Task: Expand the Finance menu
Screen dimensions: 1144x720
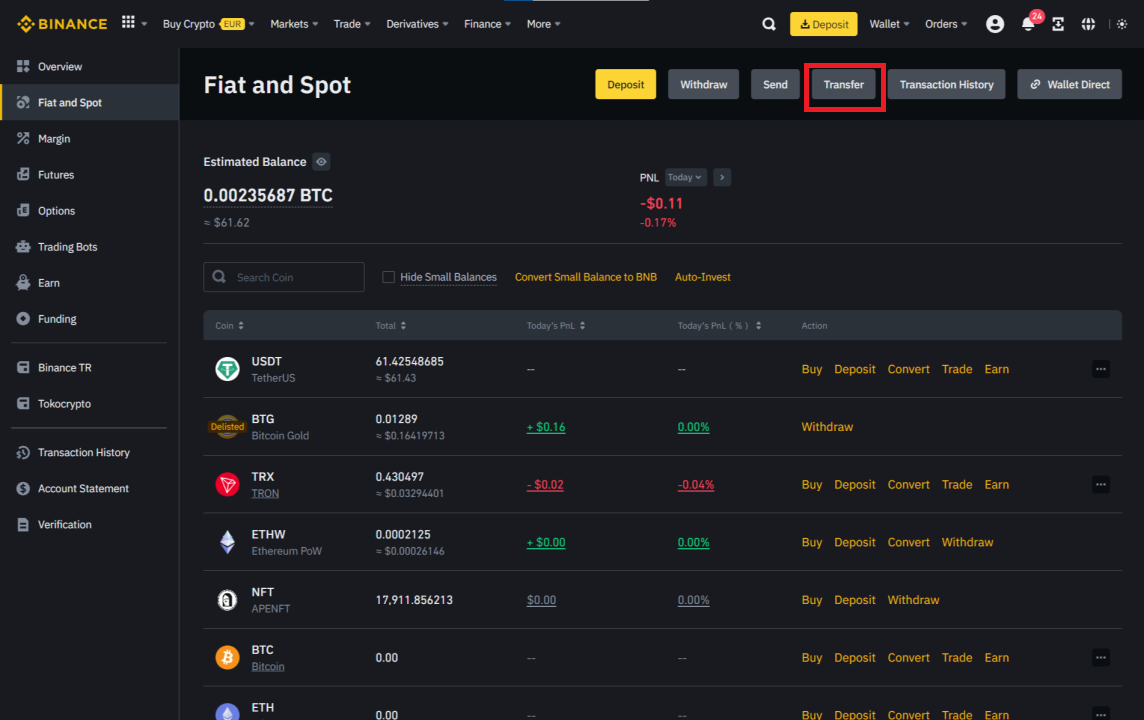Action: (x=487, y=24)
